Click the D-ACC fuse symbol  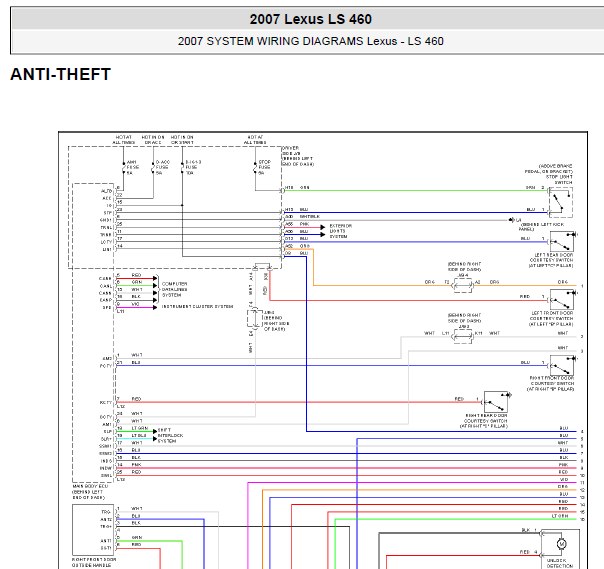pos(153,168)
